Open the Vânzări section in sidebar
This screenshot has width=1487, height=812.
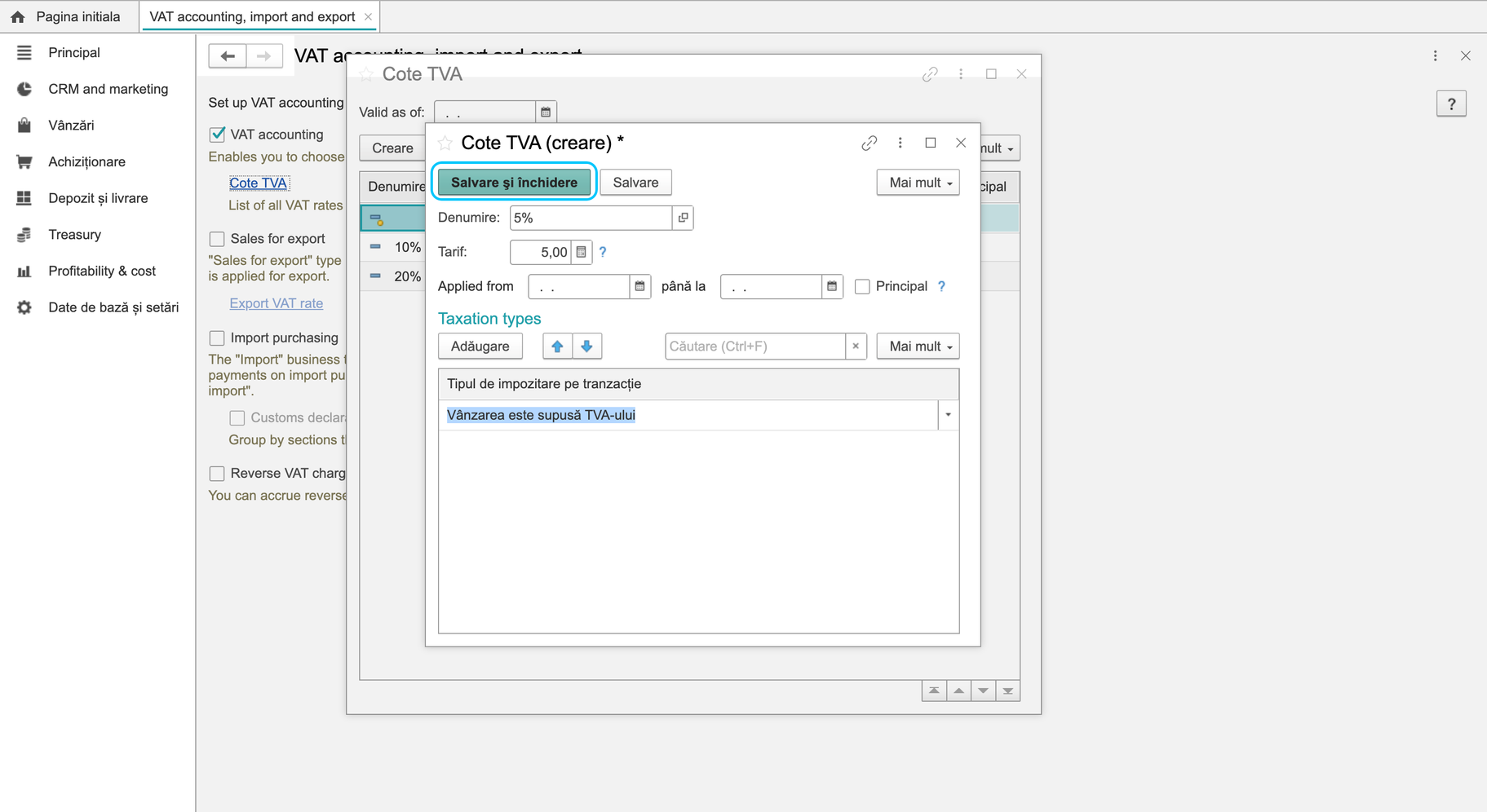coord(71,126)
